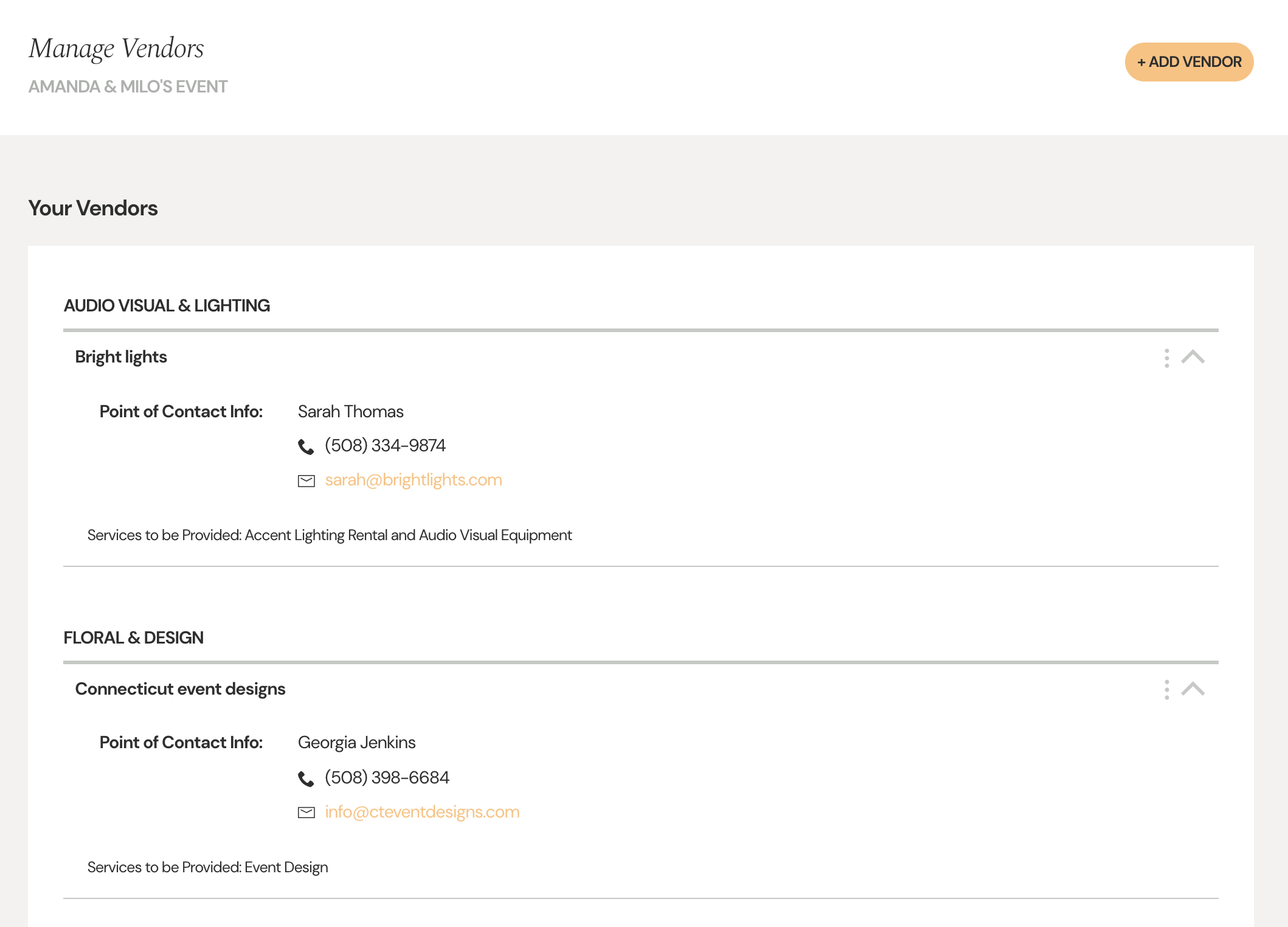The width and height of the screenshot is (1288, 927).
Task: Click the envelope icon beside sarah@brightlights.com
Action: pos(306,481)
